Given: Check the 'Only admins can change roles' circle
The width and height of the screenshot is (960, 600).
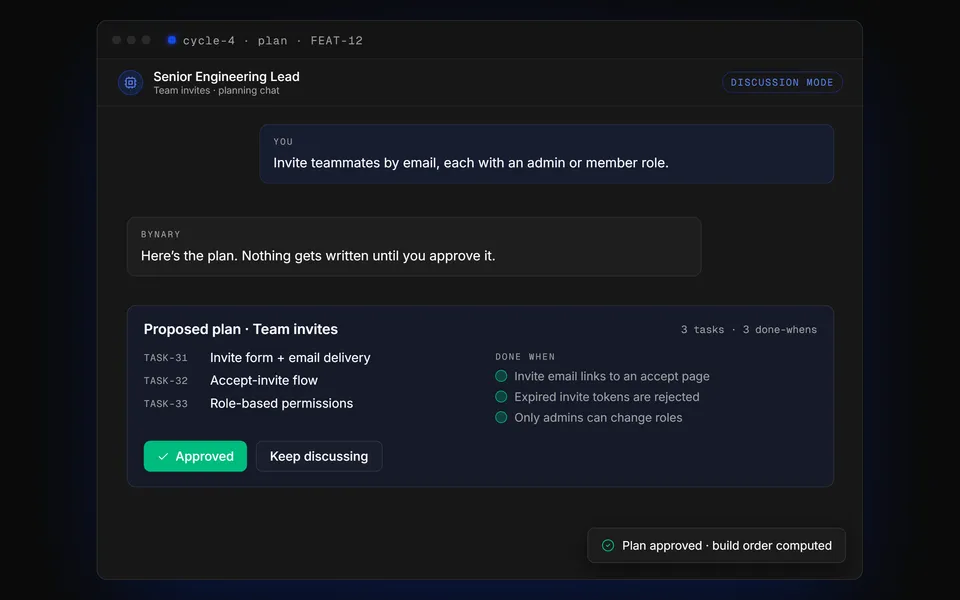Looking at the screenshot, I should pyautogui.click(x=501, y=418).
